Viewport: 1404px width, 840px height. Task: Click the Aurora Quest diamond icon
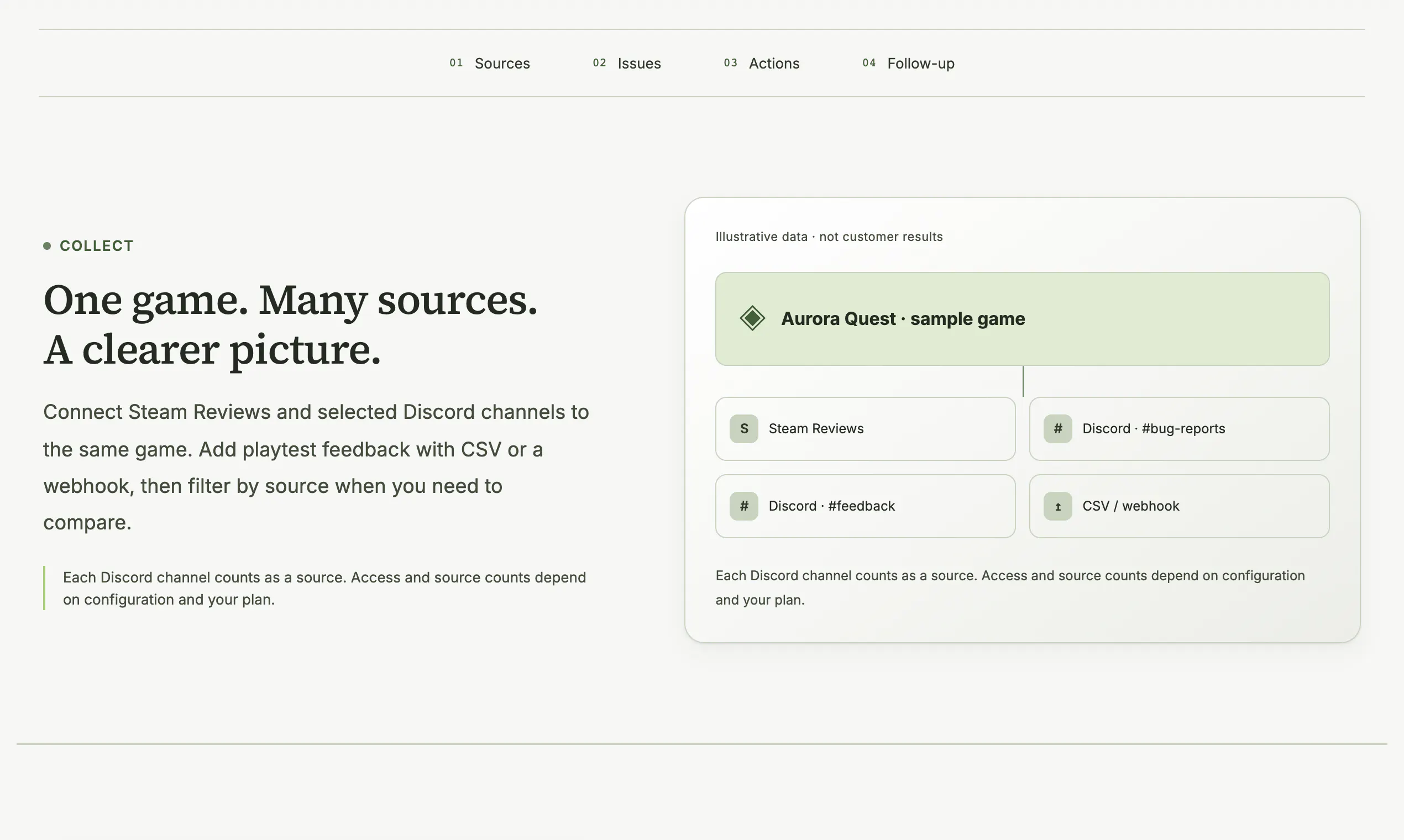(x=752, y=318)
